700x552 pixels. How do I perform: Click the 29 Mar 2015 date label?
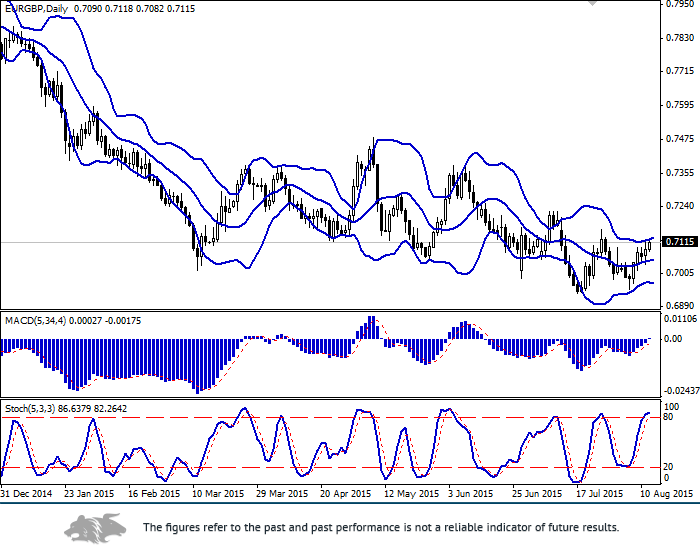[x=282, y=494]
